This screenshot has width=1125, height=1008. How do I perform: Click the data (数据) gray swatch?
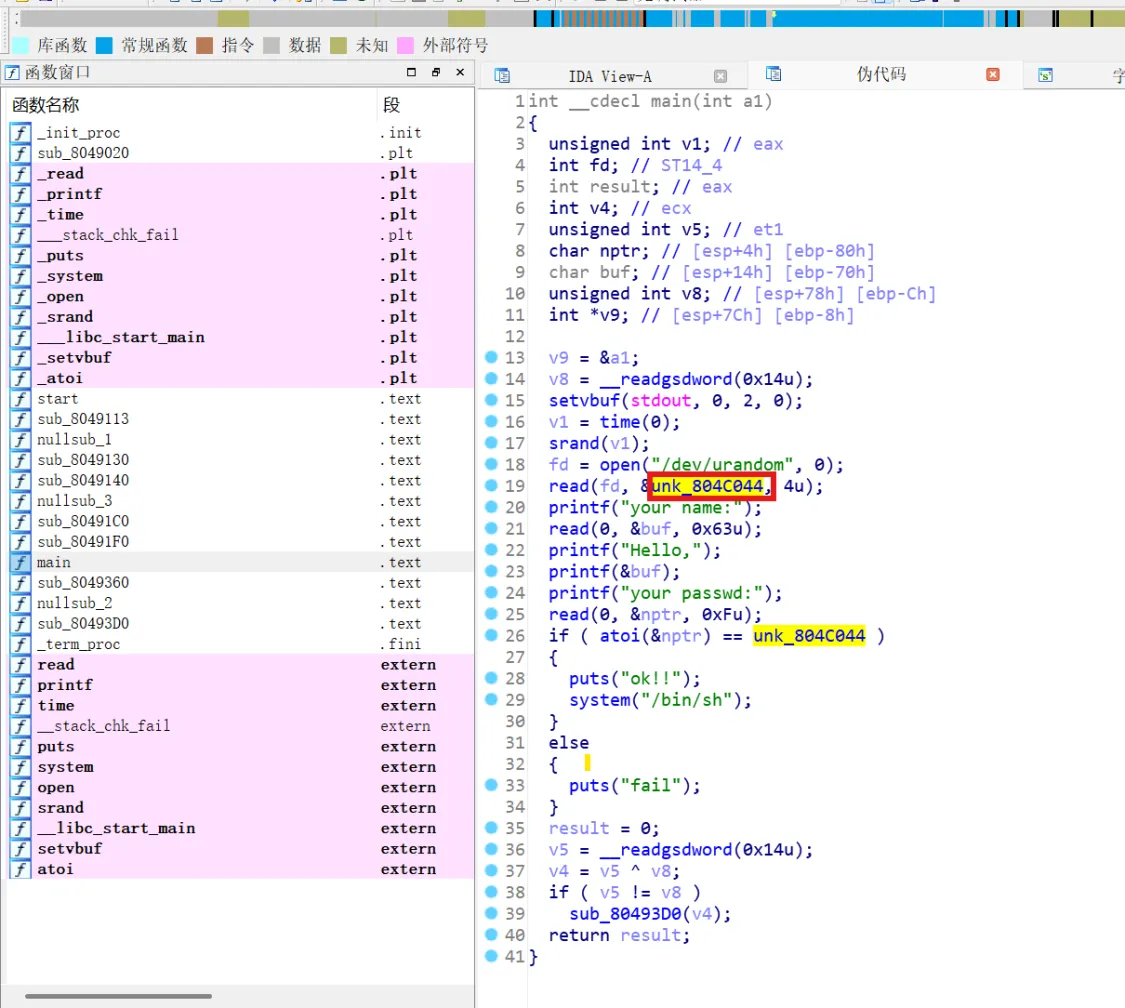[271, 46]
